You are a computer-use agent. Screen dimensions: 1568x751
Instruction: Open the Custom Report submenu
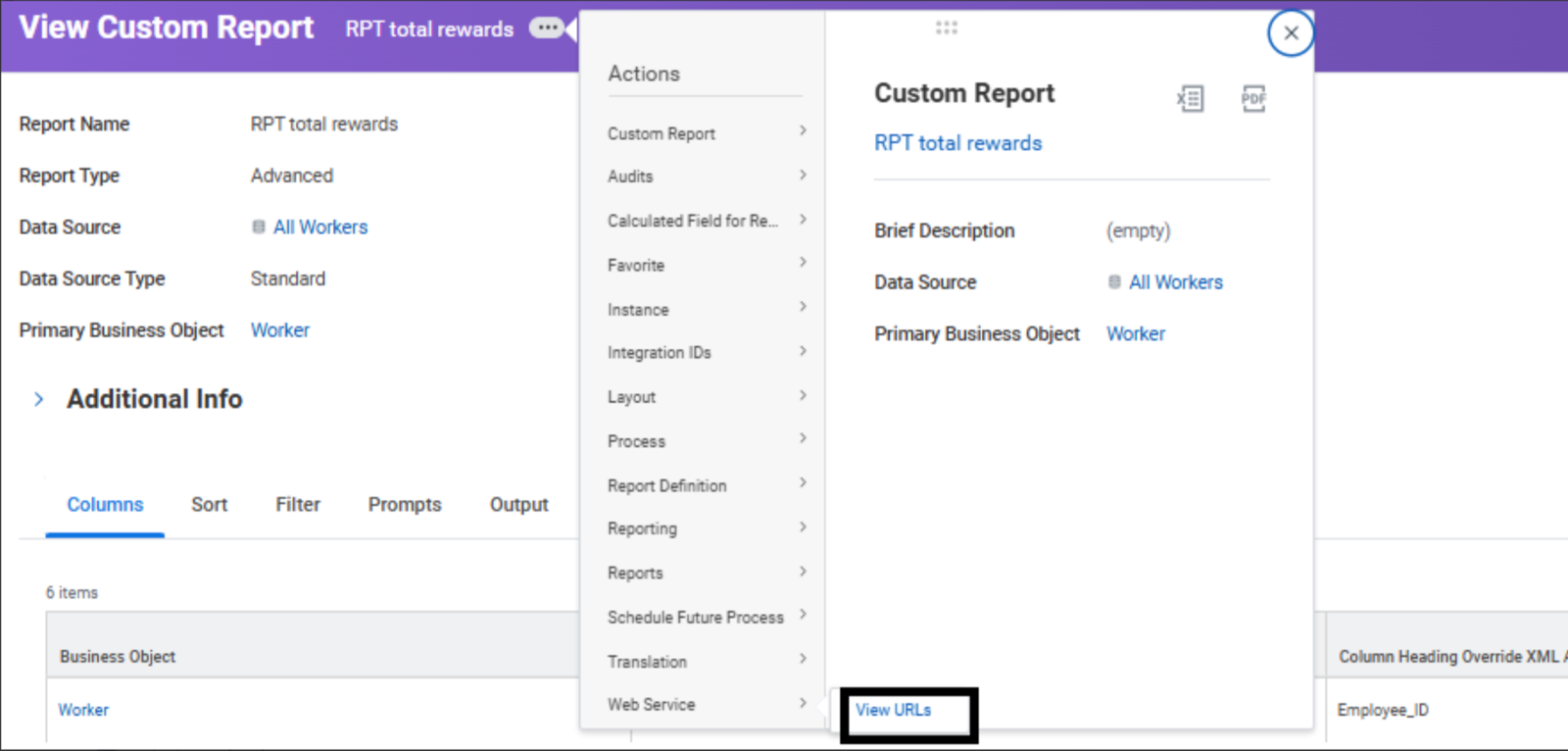coord(706,133)
